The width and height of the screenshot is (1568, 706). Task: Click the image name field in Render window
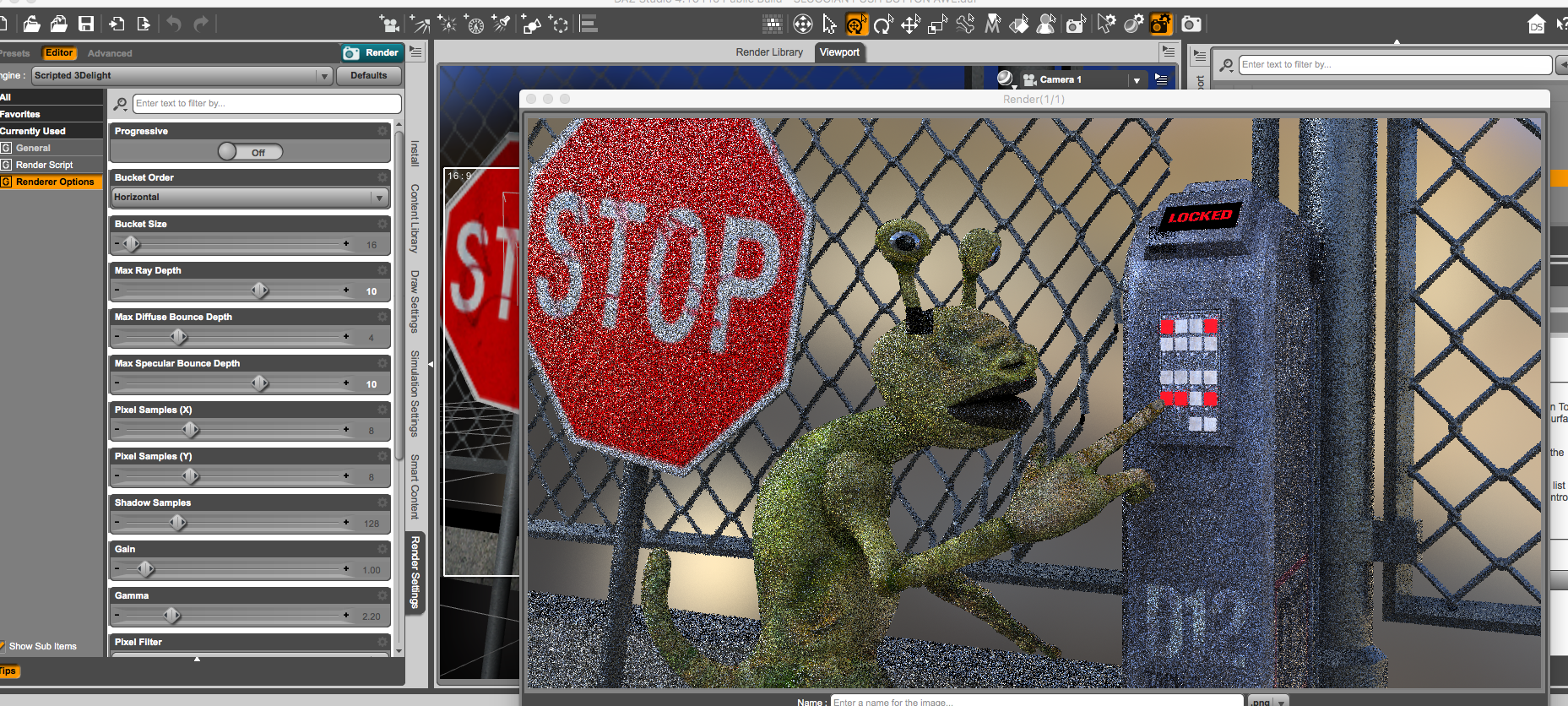pos(1037,702)
